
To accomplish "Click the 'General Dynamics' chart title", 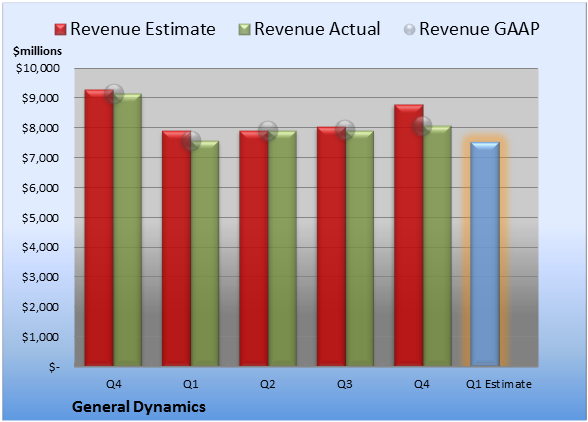I will 139,407.
